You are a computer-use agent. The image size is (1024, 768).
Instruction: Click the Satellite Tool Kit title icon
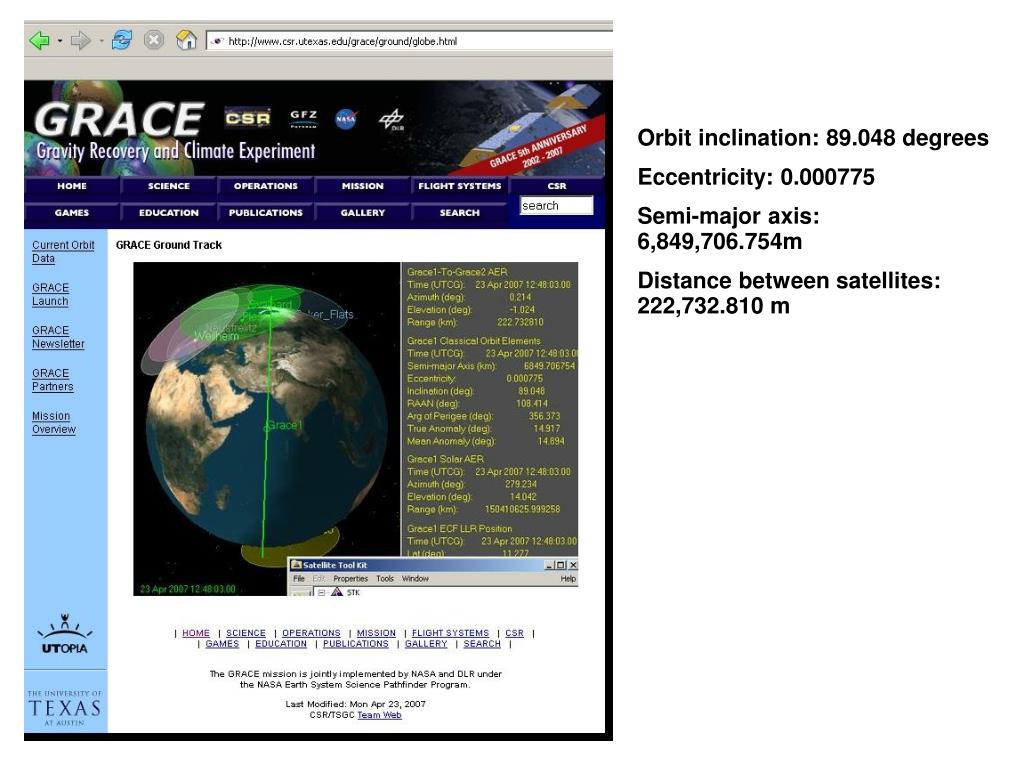click(296, 565)
